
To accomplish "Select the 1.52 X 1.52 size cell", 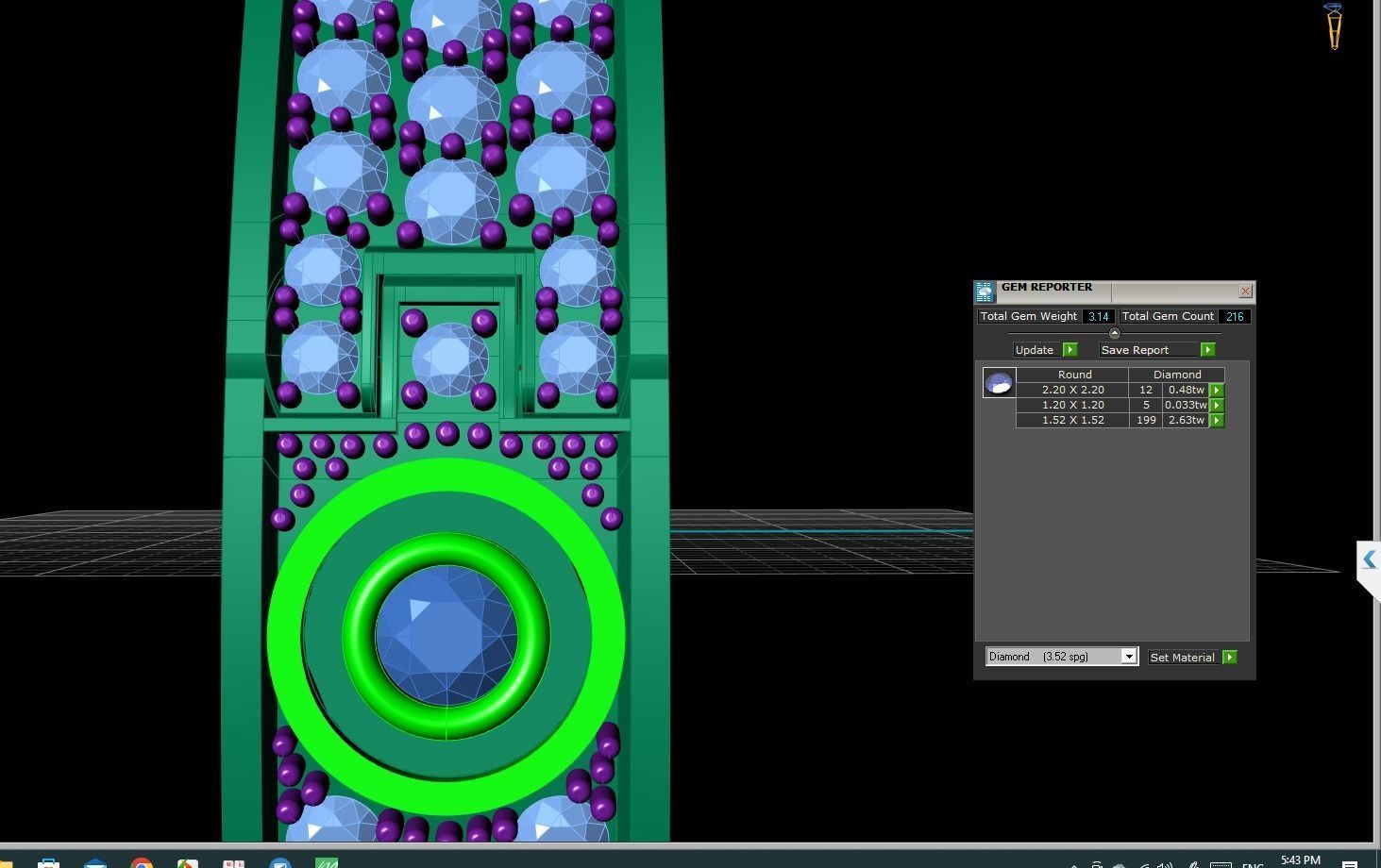I will pyautogui.click(x=1073, y=420).
